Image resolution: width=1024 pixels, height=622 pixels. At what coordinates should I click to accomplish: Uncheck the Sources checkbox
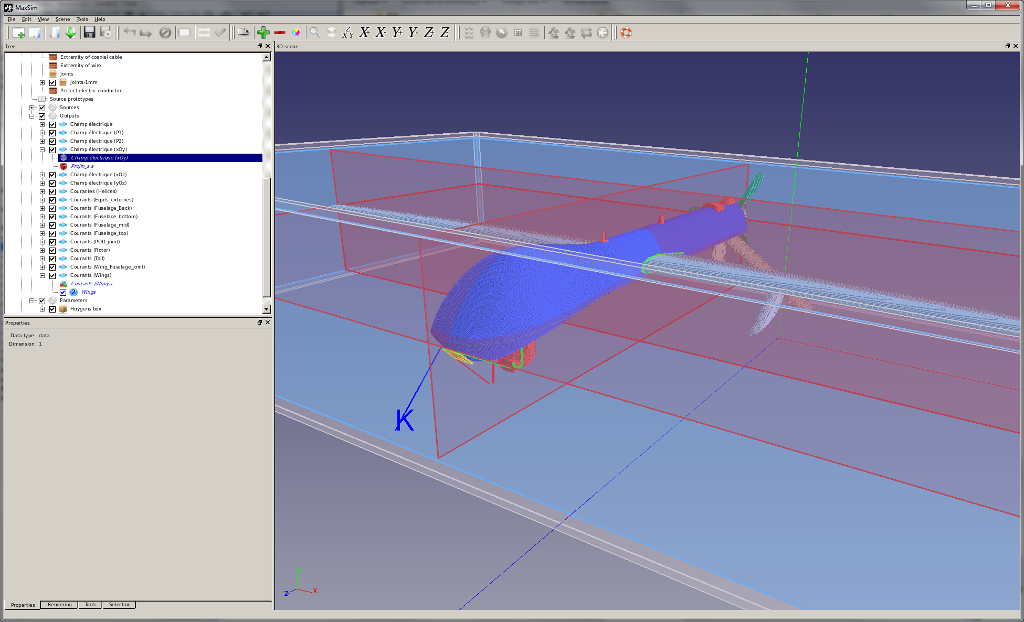pyautogui.click(x=42, y=107)
